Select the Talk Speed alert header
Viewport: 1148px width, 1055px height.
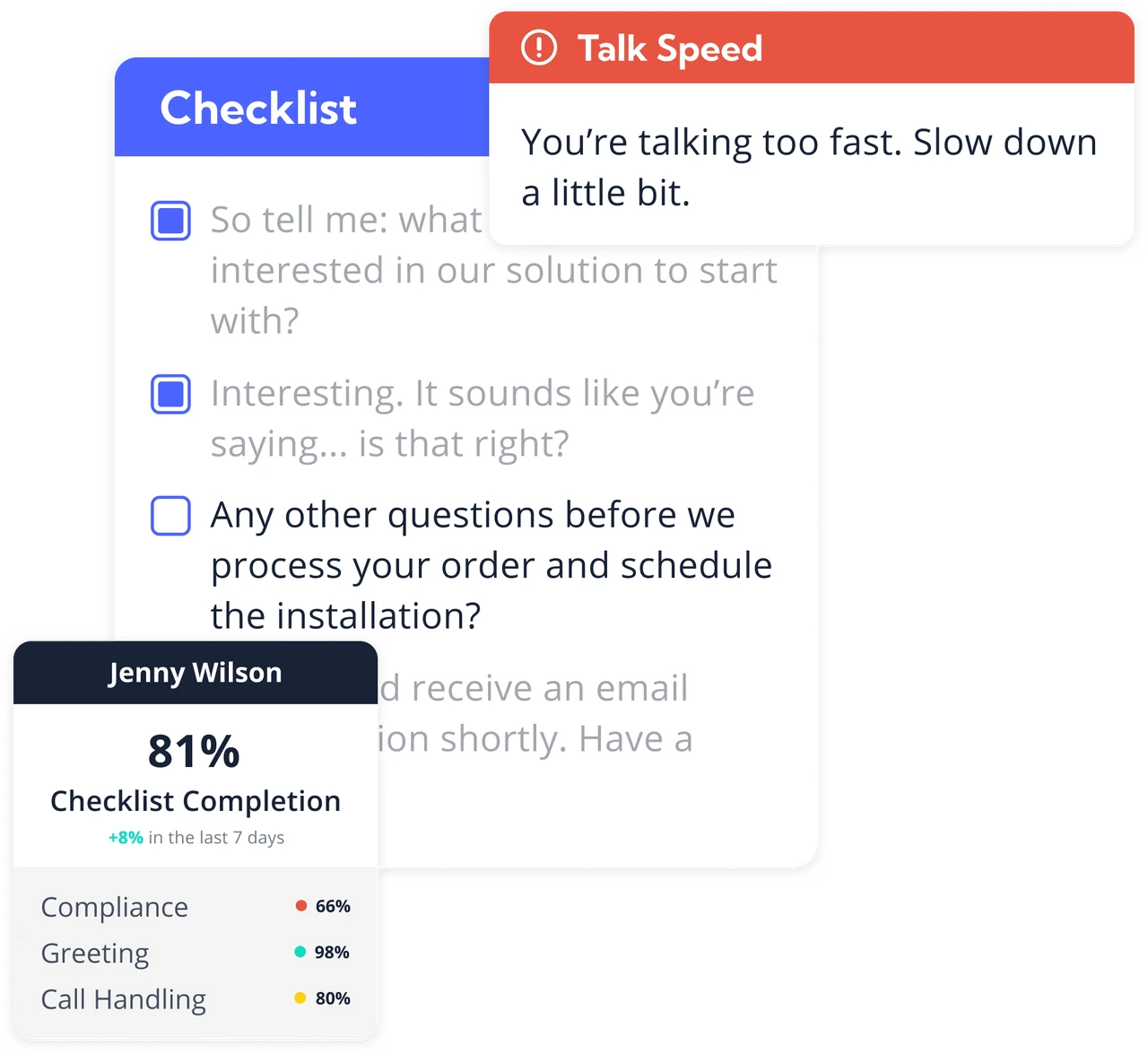(x=812, y=48)
